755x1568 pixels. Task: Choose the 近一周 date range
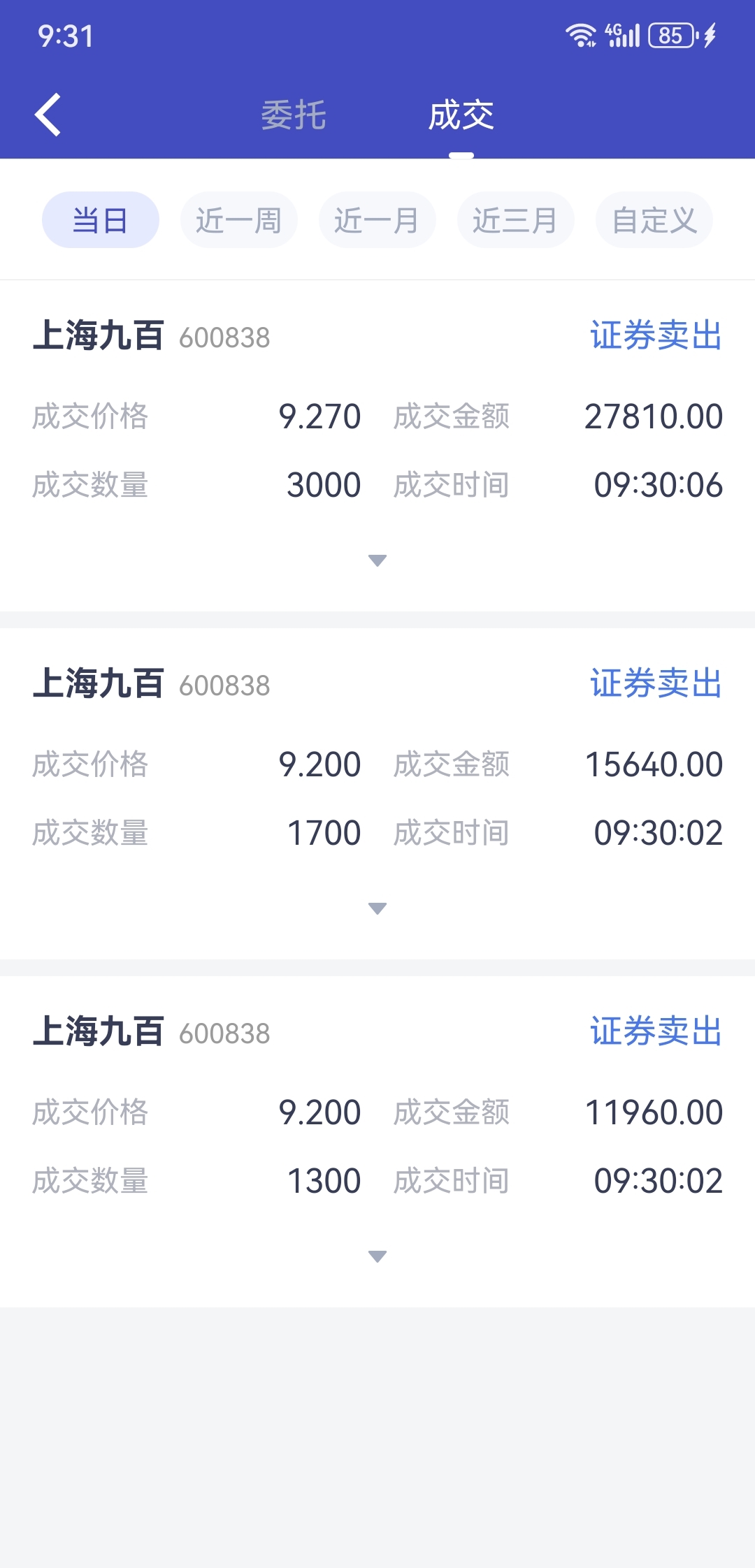coord(239,220)
